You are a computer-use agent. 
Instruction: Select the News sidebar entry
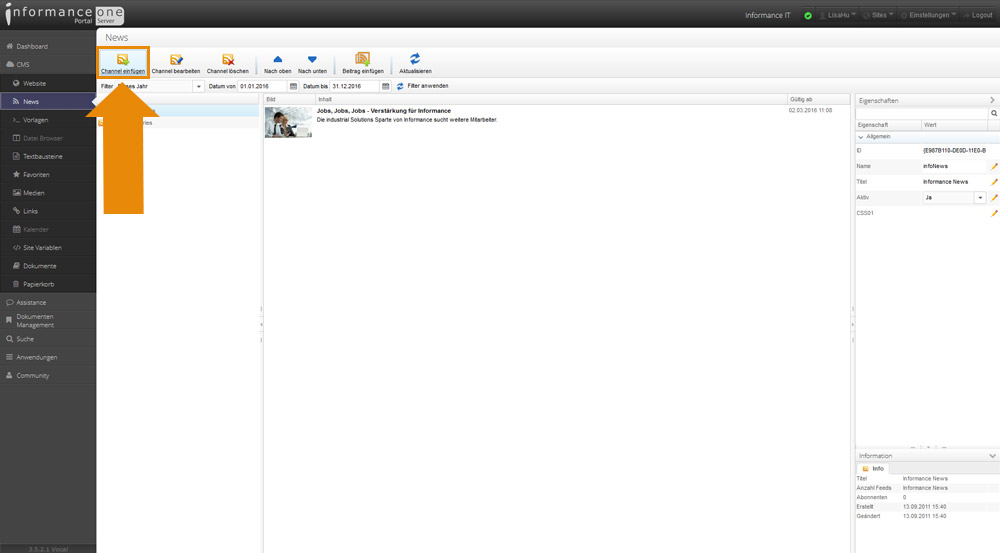tap(48, 101)
